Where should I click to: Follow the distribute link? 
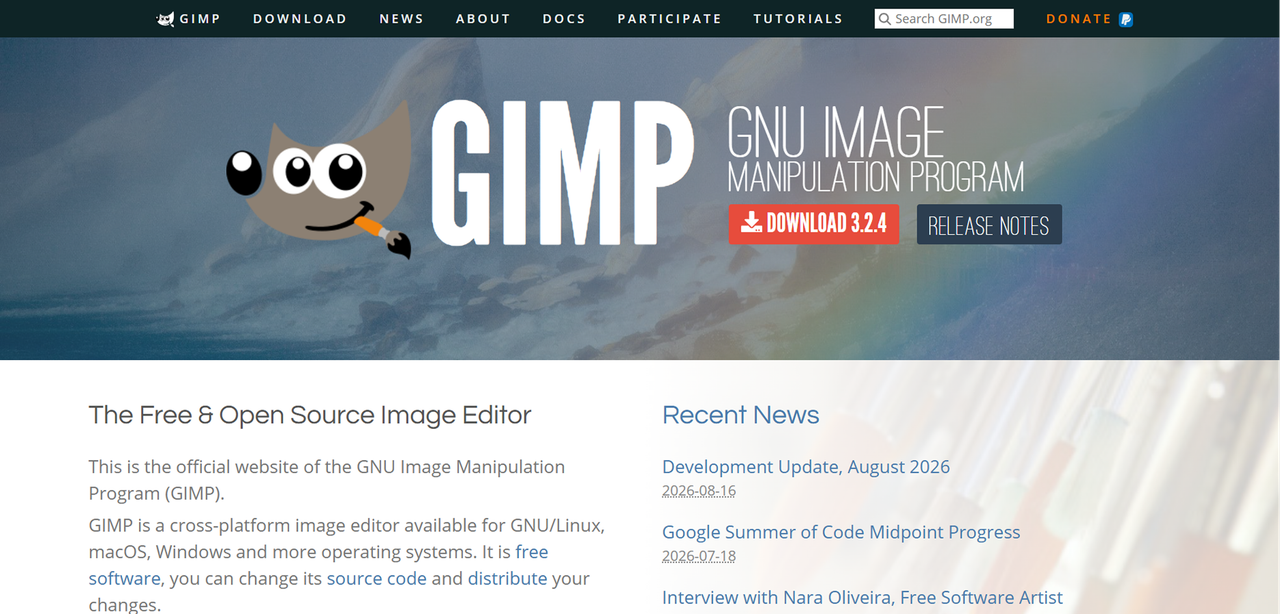(507, 578)
